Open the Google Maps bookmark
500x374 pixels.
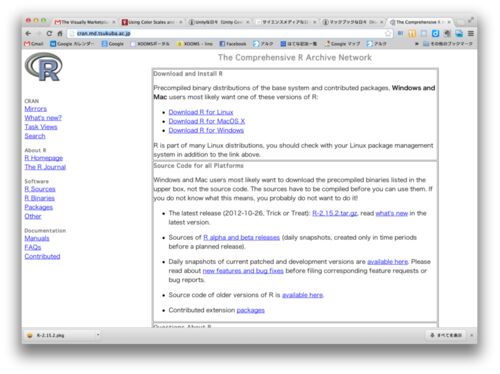pyautogui.click(x=343, y=44)
